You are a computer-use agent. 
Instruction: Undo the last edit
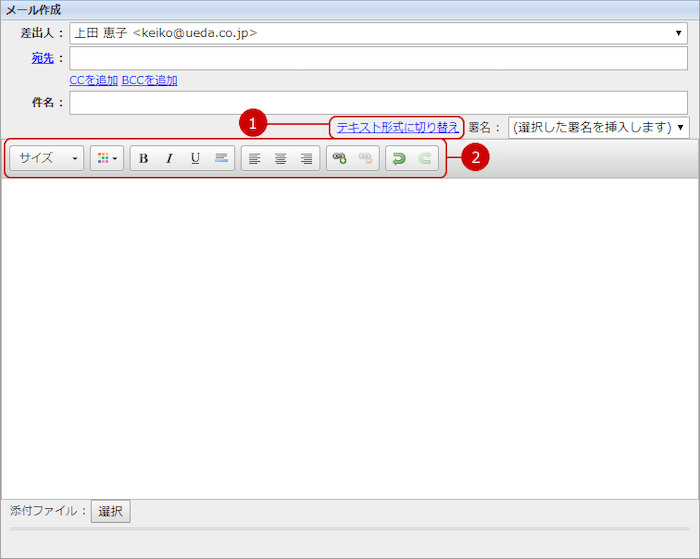tap(399, 158)
